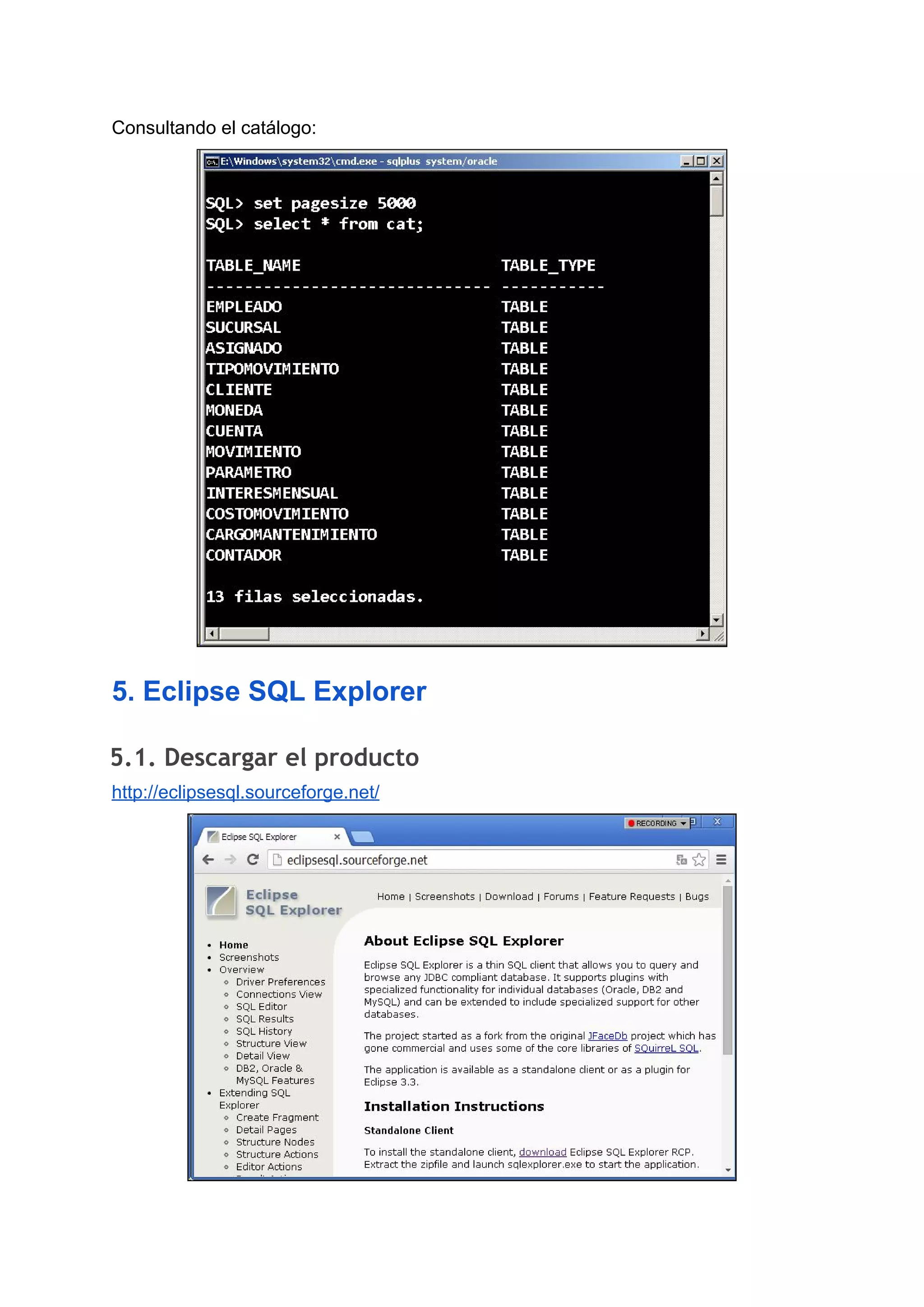The width and height of the screenshot is (924, 1307).
Task: Click the '13 filas seleccionadas.' text
Action: (x=314, y=596)
